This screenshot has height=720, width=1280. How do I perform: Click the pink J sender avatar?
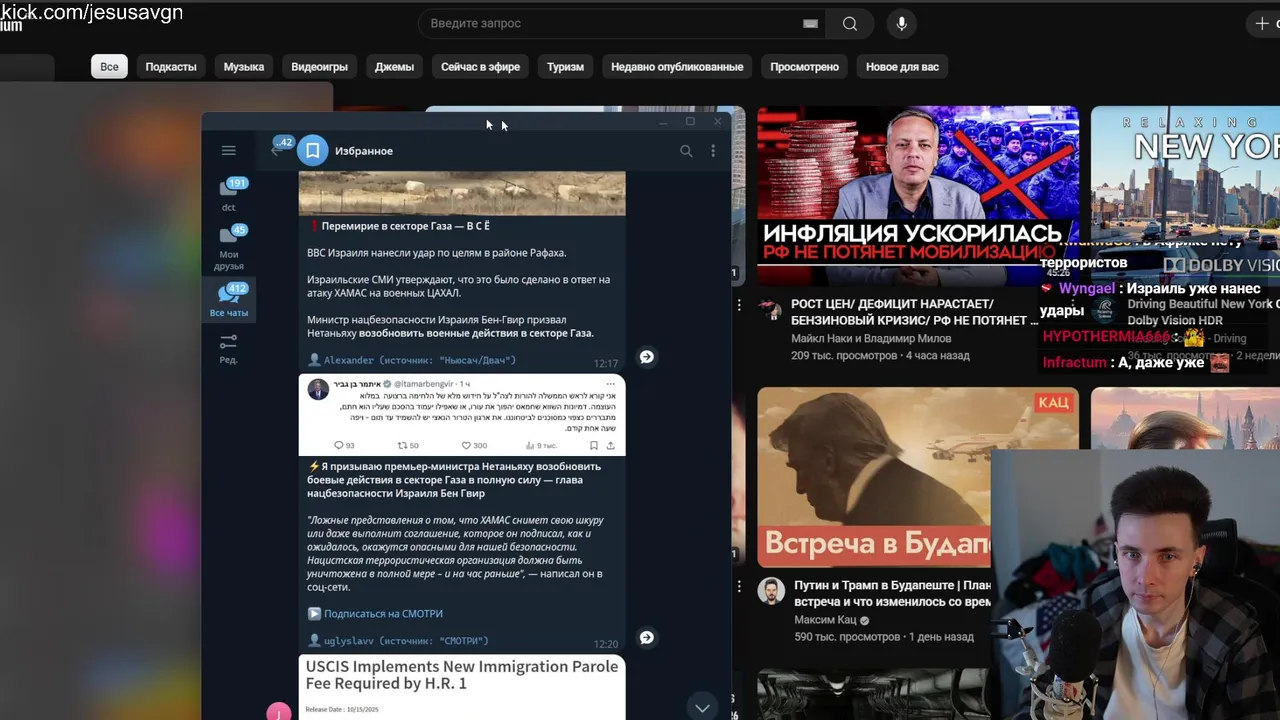(279, 711)
